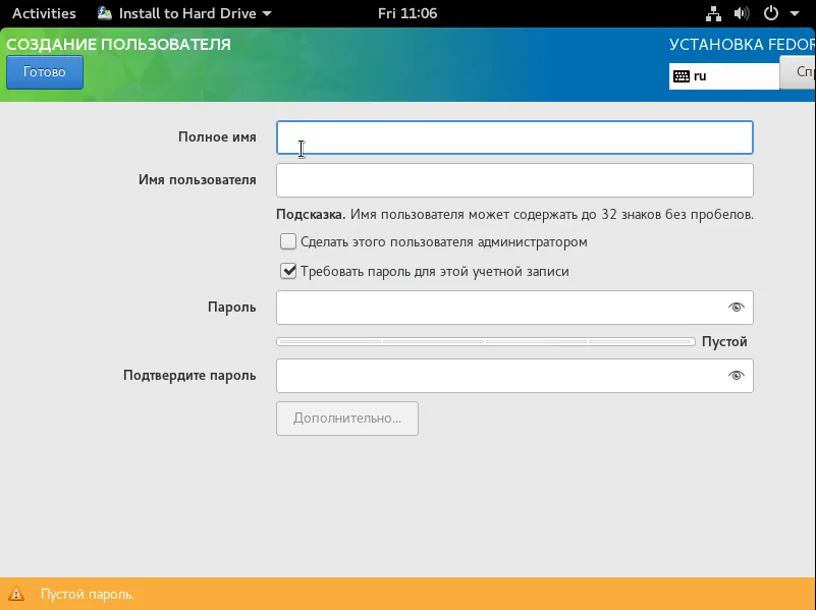Uncheck Требовать пароль для этой учетной записи
Image resolution: width=816 pixels, height=610 pixels.
(x=288, y=271)
